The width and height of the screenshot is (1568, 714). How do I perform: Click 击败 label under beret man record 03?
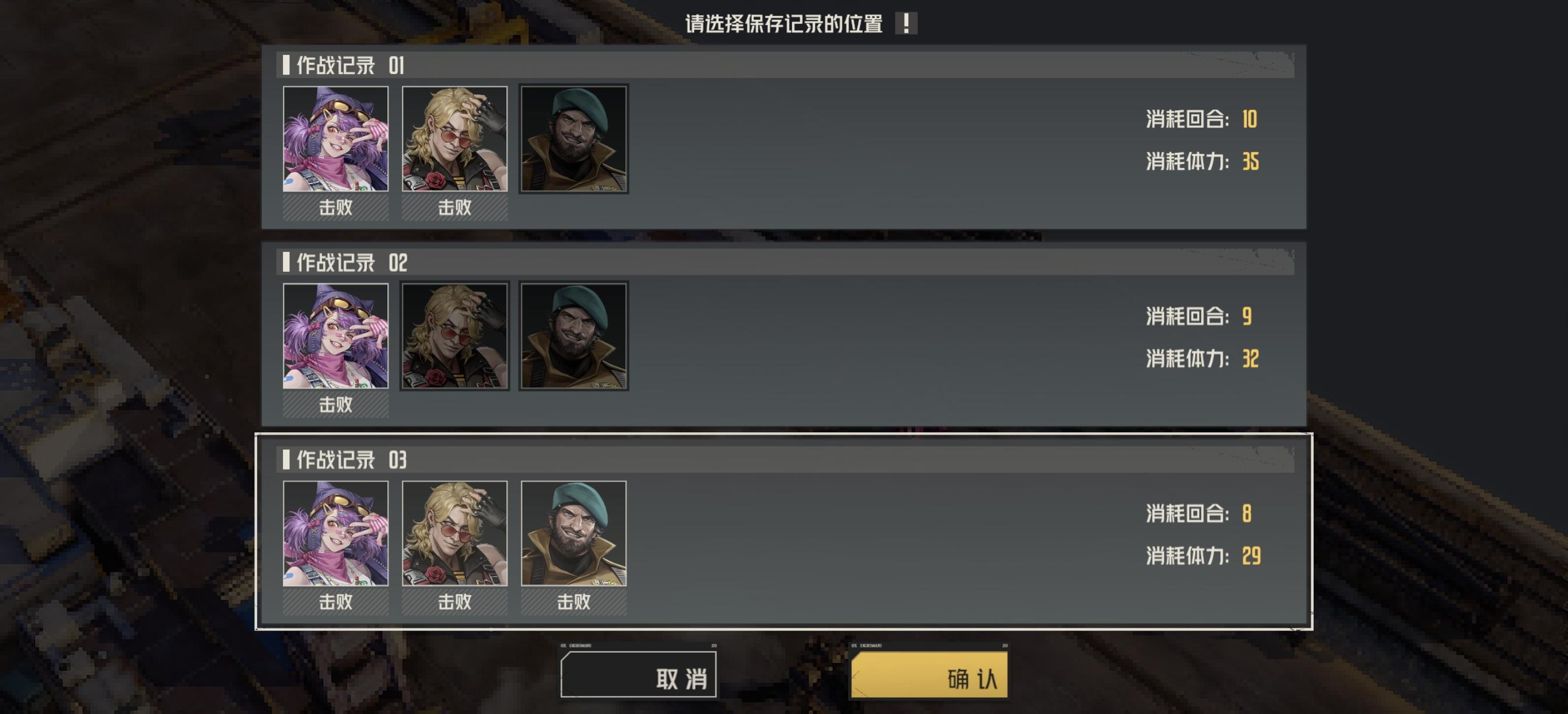point(573,601)
